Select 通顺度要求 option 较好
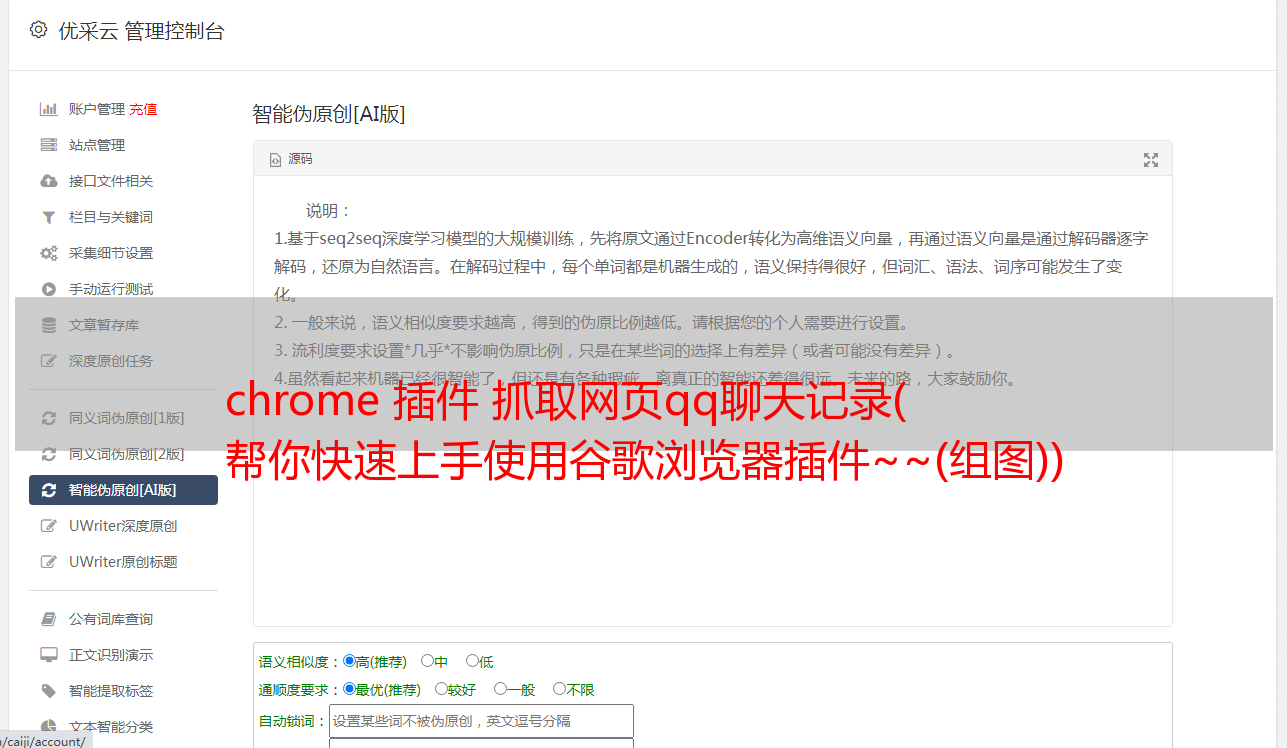Viewport: 1287px width, 748px height. point(441,689)
